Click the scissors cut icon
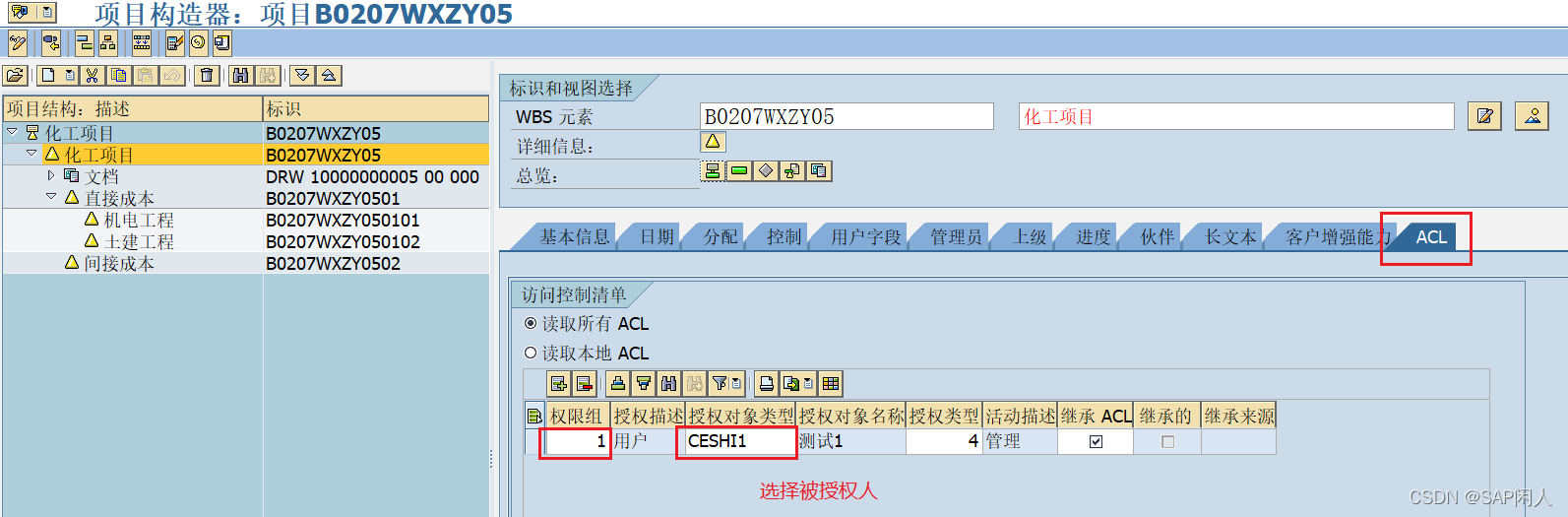This screenshot has width=1568, height=517. 92,75
